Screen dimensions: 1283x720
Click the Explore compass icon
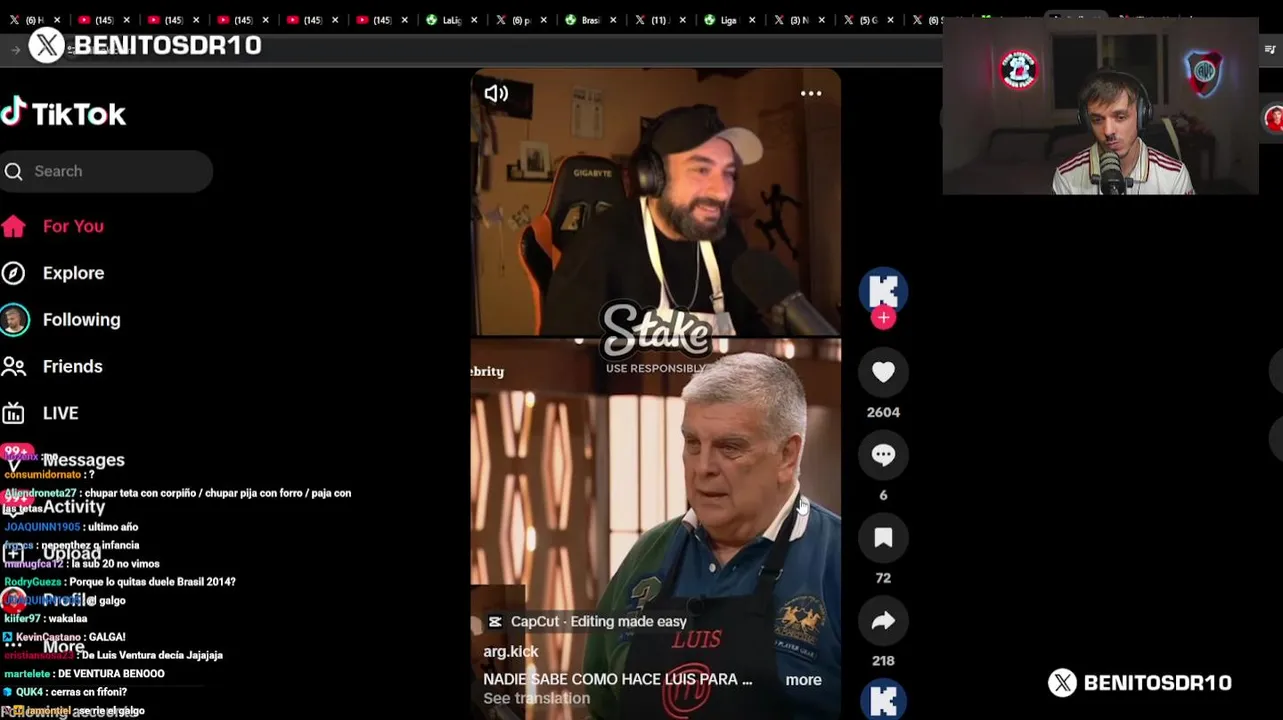click(14, 273)
